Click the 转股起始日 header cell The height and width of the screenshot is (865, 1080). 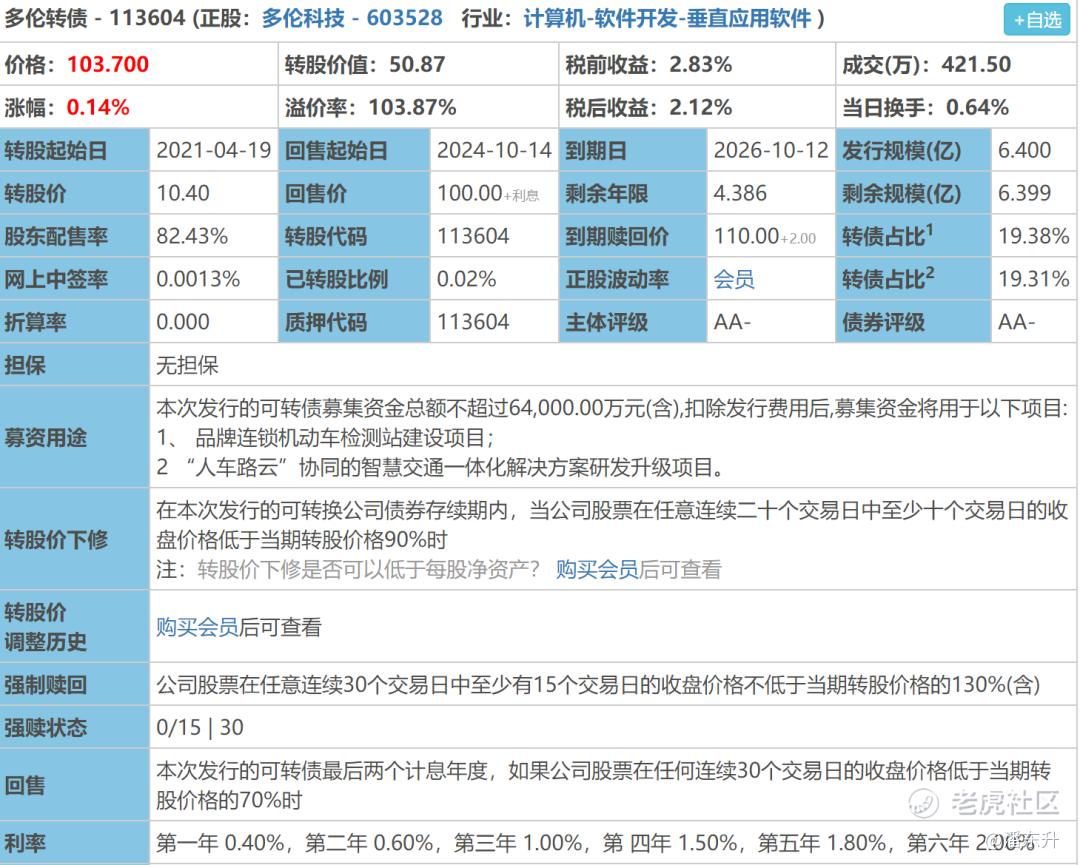(74, 150)
